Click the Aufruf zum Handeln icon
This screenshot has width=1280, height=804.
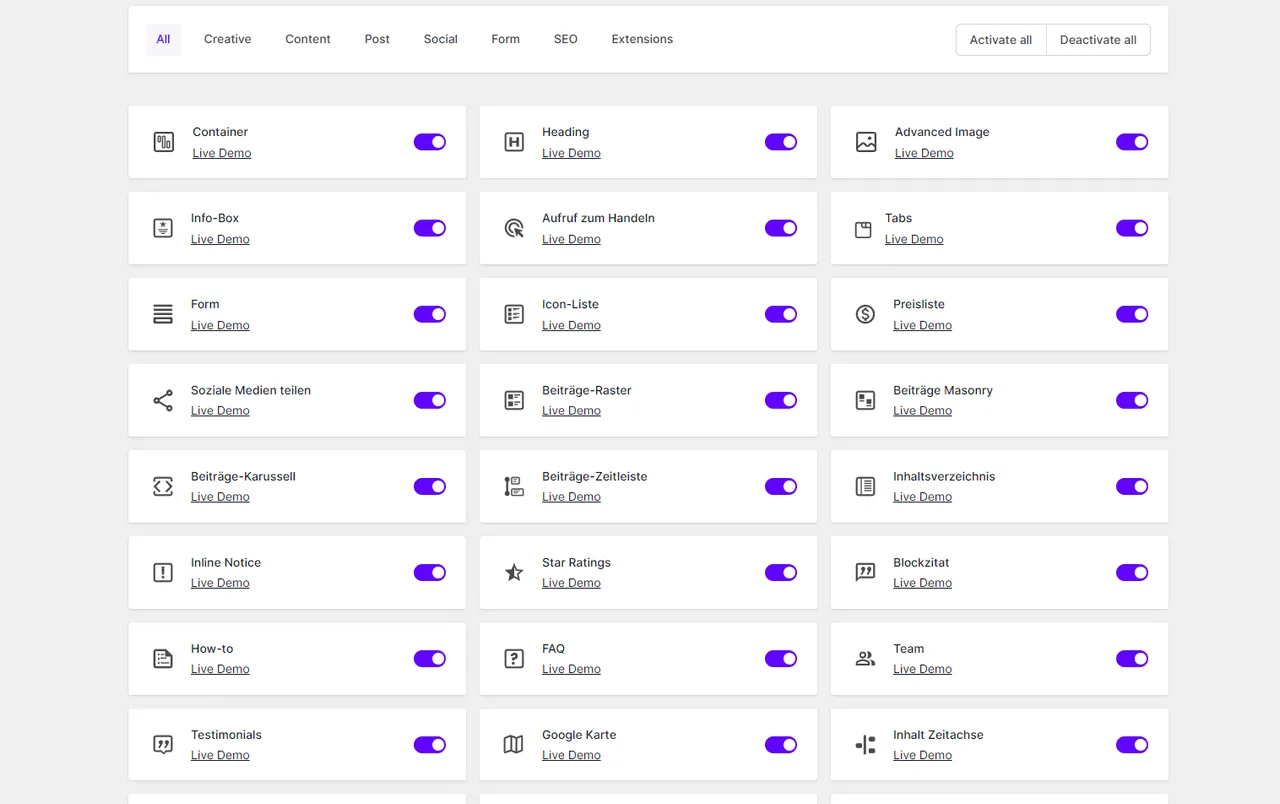[514, 228]
